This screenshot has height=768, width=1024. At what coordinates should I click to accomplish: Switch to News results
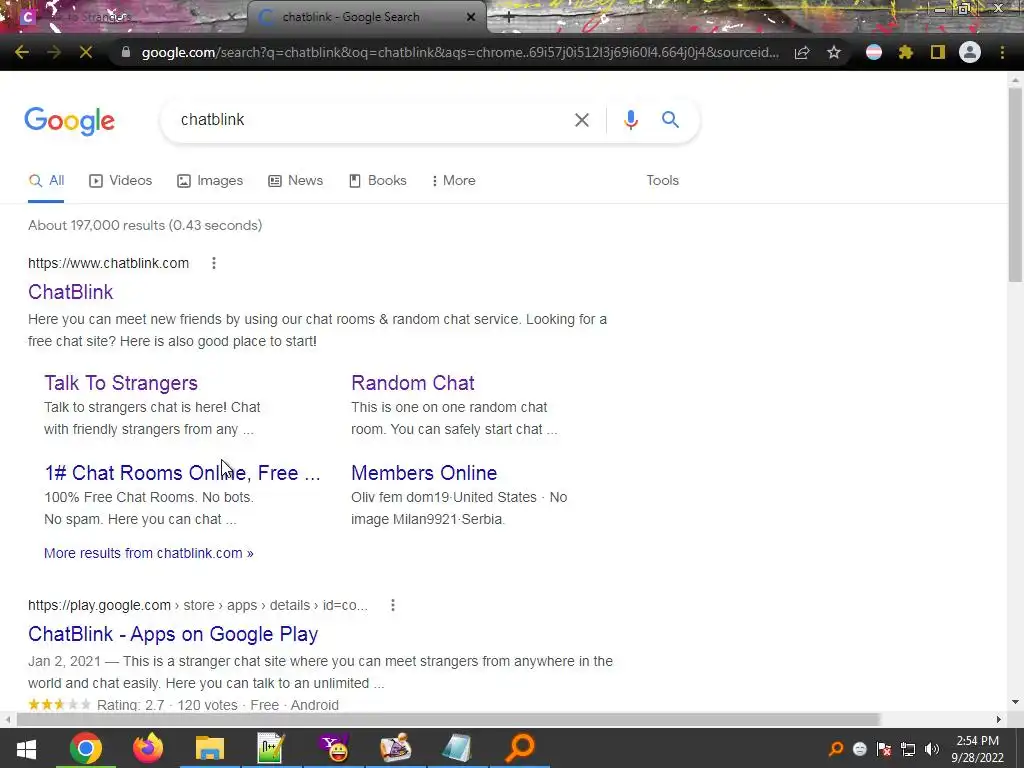[296, 181]
